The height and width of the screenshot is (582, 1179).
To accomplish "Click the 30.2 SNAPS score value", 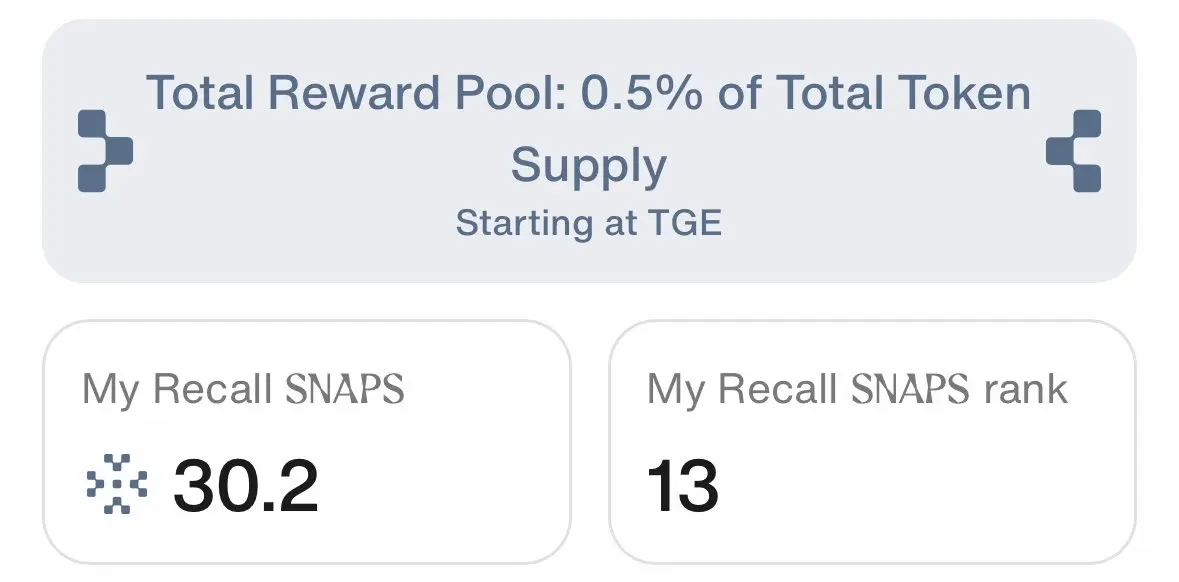I will click(x=246, y=486).
